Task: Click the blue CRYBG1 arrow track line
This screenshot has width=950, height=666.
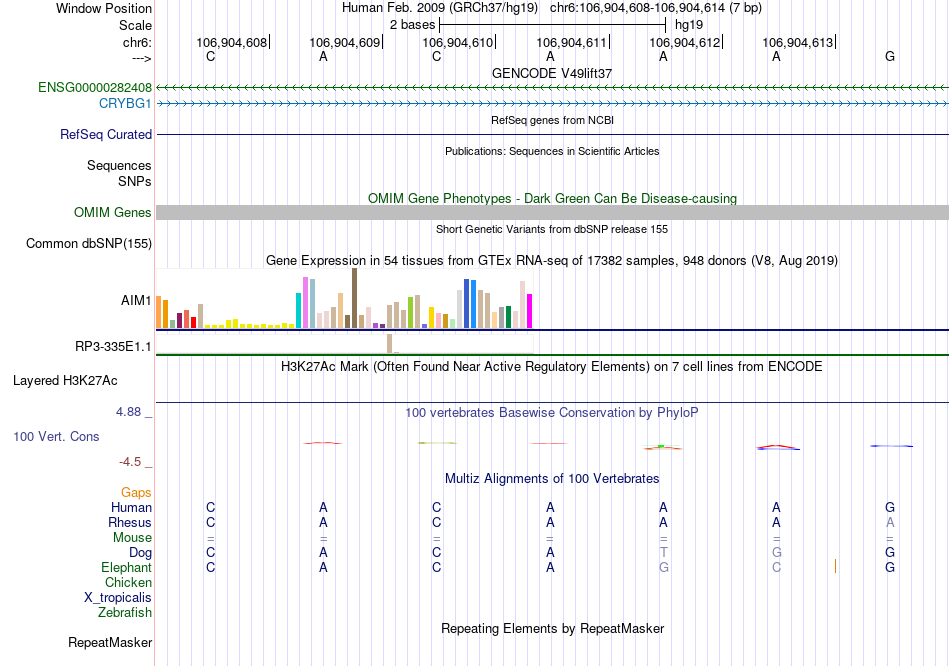Action: coord(552,104)
